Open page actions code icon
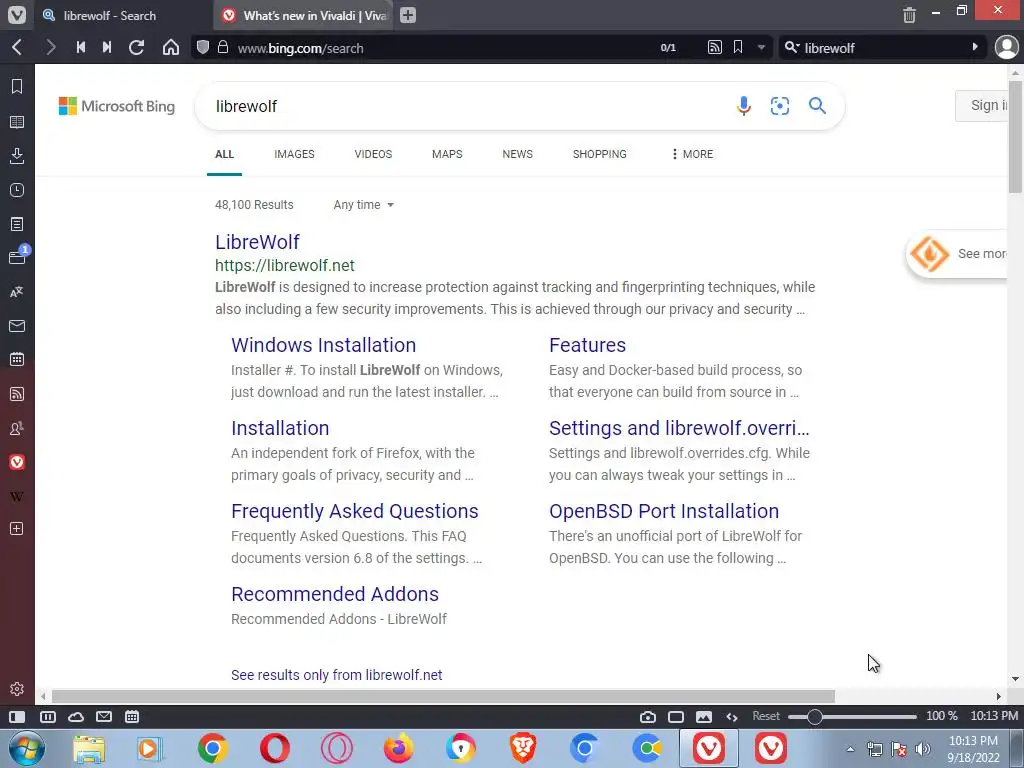 (x=732, y=716)
